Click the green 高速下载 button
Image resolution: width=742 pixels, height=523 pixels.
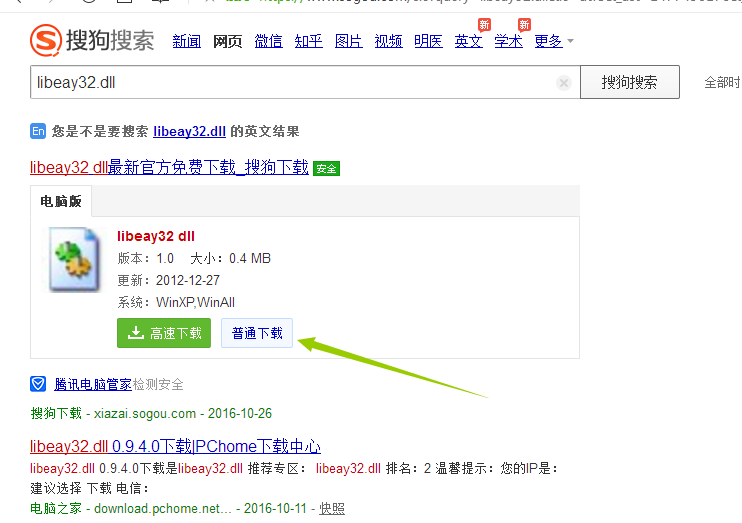[x=164, y=333]
